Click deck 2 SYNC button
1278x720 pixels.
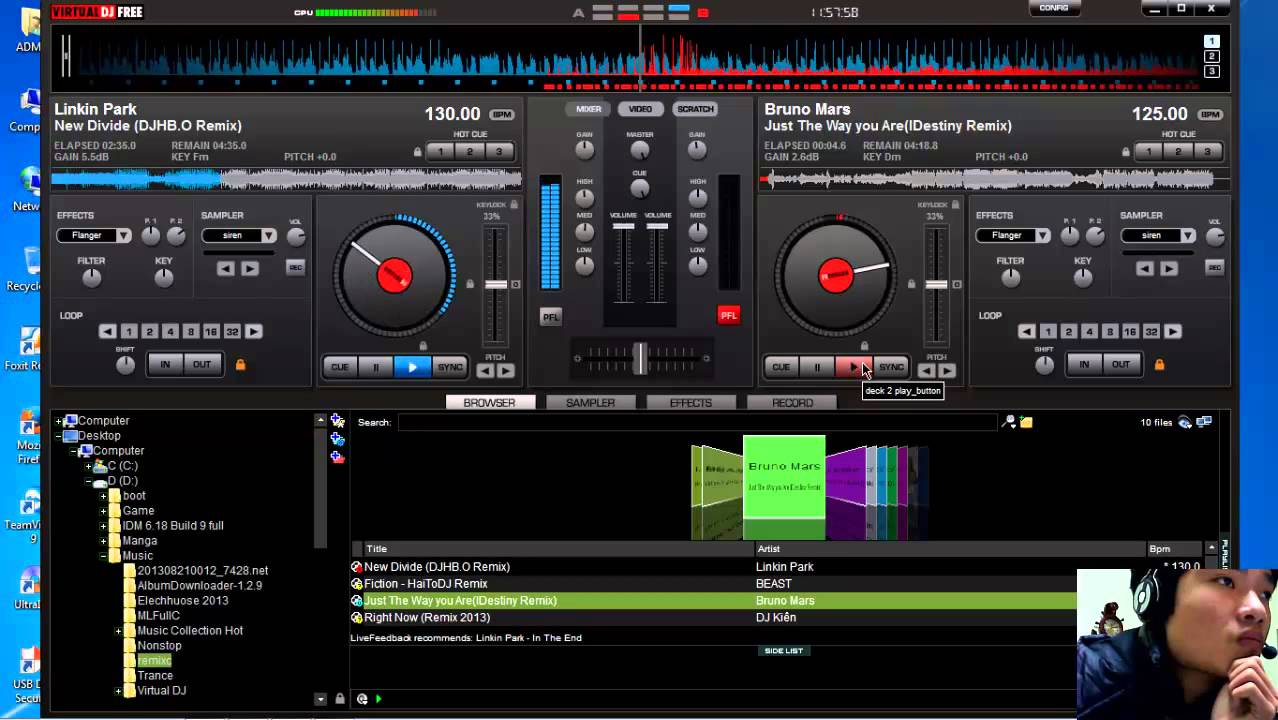pyautogui.click(x=891, y=367)
